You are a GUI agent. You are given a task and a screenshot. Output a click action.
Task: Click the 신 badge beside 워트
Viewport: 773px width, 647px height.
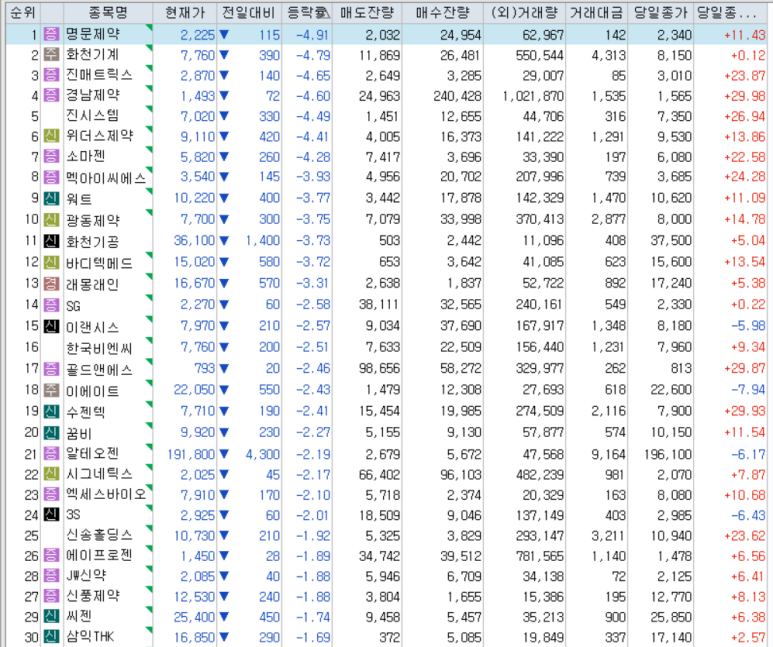pos(51,198)
